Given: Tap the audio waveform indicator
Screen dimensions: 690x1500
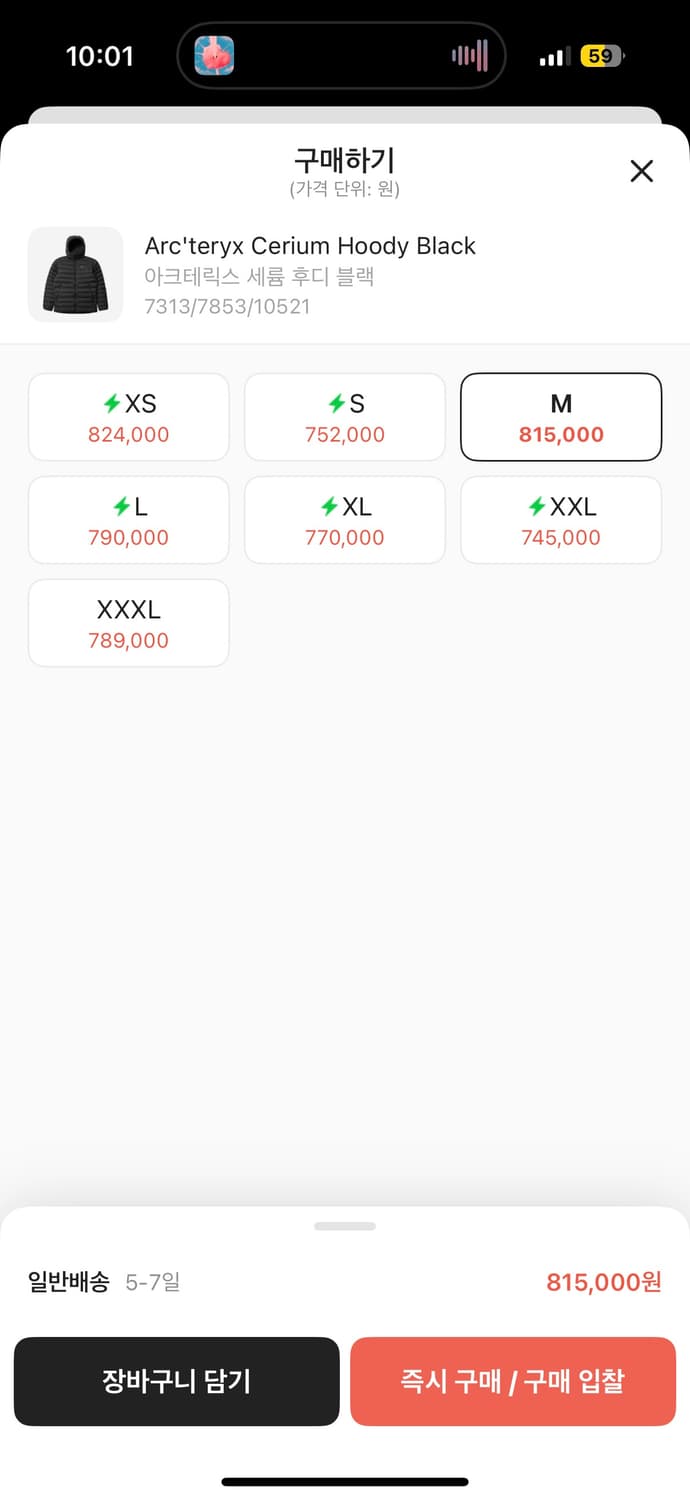Looking at the screenshot, I should pyautogui.click(x=470, y=56).
